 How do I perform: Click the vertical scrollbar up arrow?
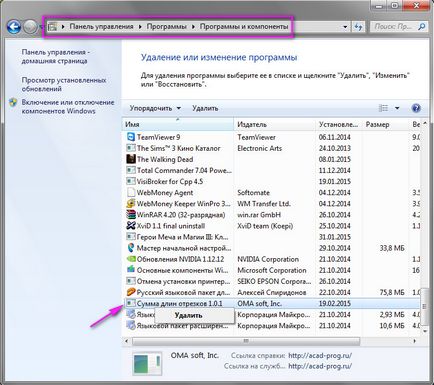pyautogui.click(x=425, y=124)
